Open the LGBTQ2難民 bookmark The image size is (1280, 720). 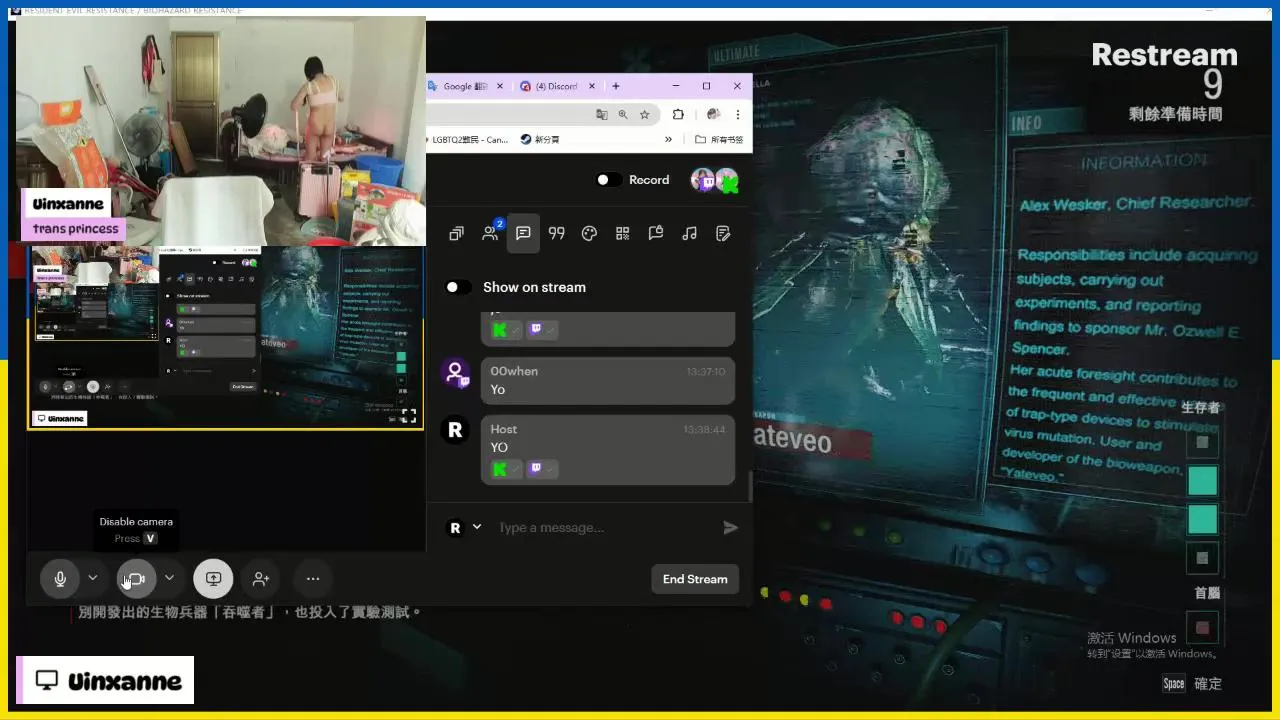469,140
